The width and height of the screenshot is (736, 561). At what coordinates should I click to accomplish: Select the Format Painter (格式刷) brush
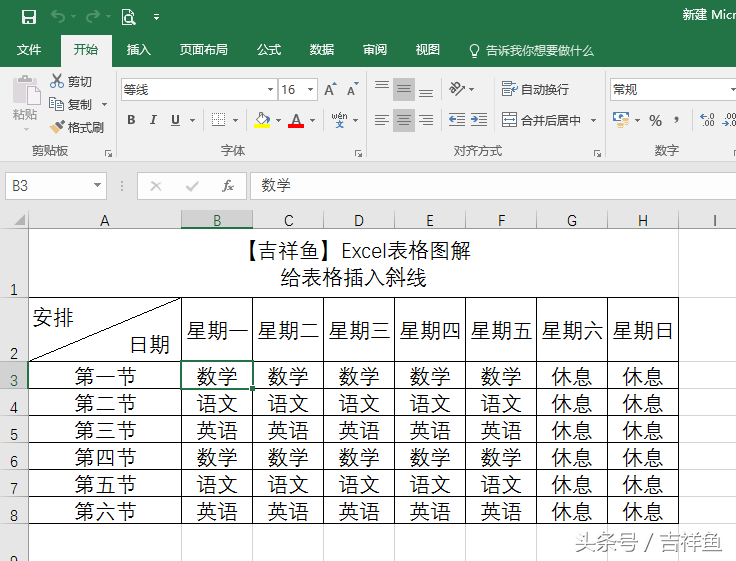(x=57, y=127)
